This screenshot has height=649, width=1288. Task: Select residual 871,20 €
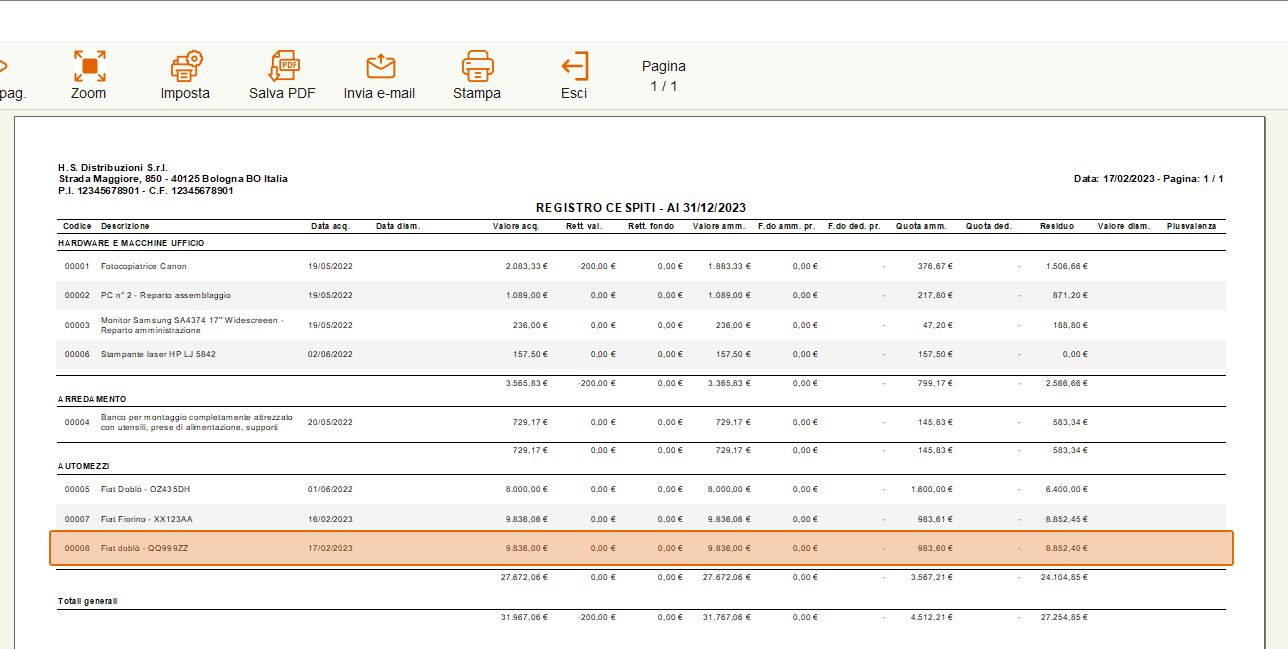click(x=1070, y=295)
